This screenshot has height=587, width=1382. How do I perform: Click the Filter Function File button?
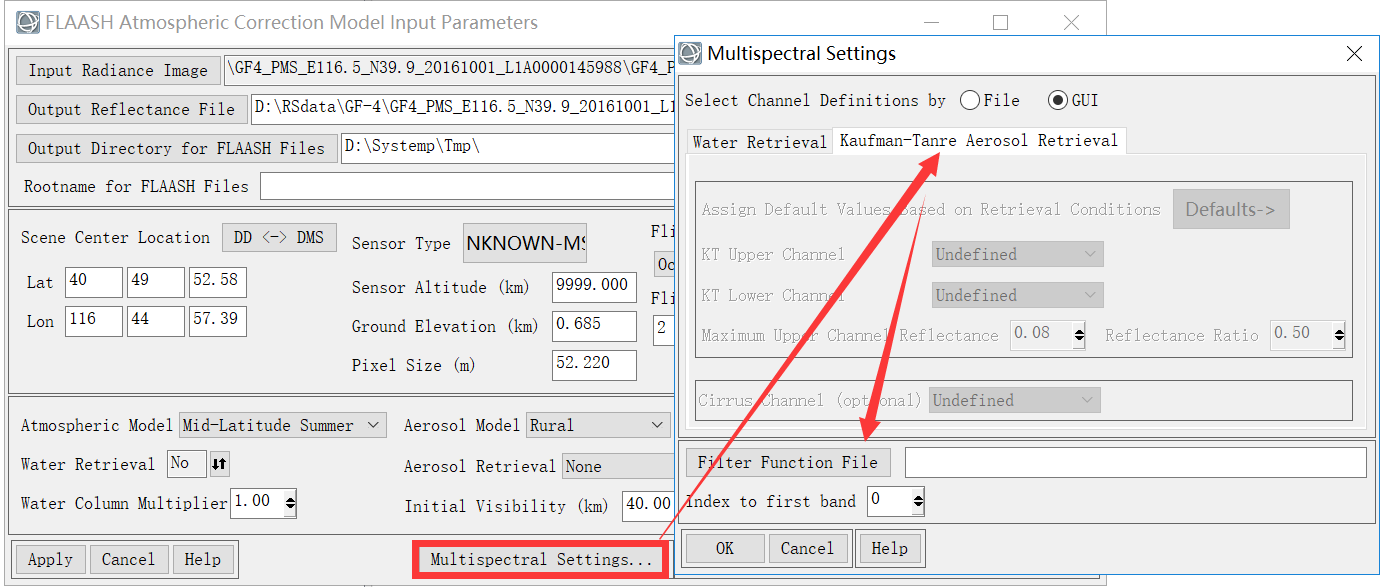[x=788, y=462]
